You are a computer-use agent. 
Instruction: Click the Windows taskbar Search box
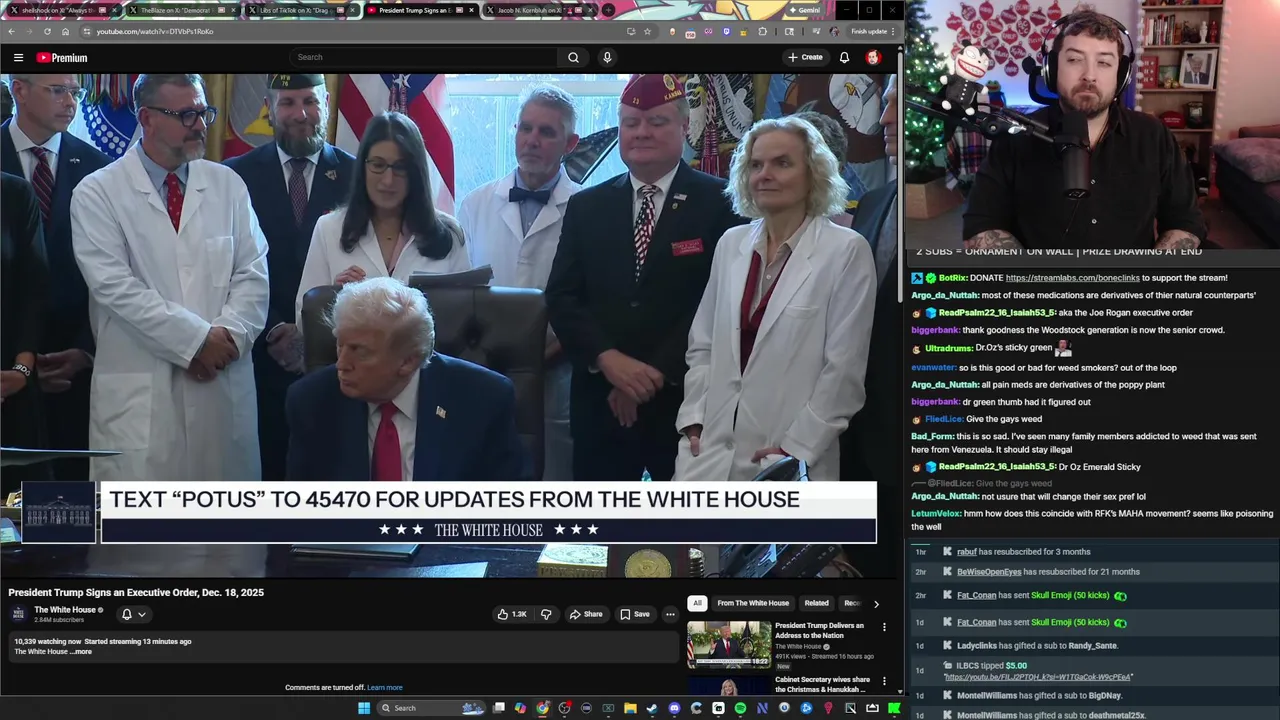pyautogui.click(x=431, y=708)
